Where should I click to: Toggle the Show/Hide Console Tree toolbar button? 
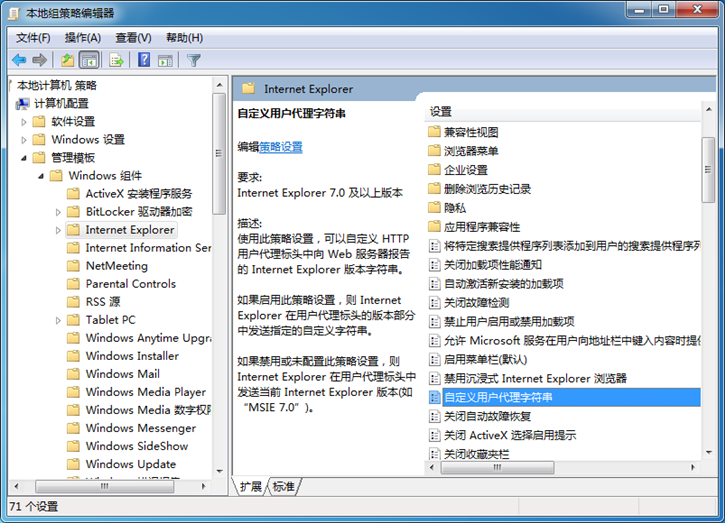(x=89, y=60)
